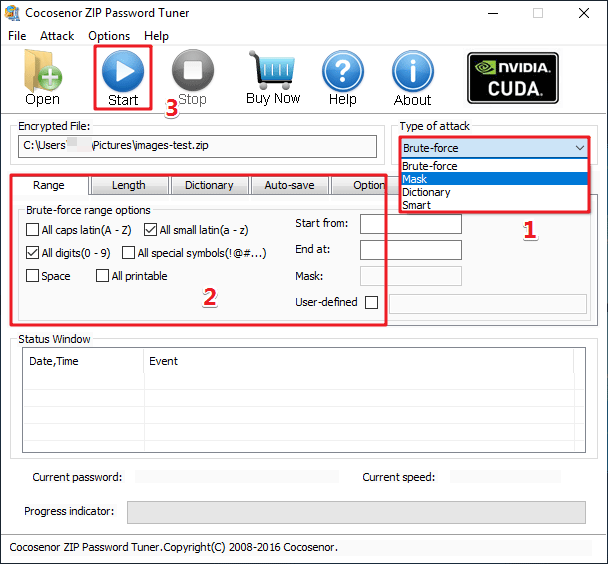Uncheck All small latin(a - z)
The height and width of the screenshot is (564, 608).
click(x=150, y=230)
